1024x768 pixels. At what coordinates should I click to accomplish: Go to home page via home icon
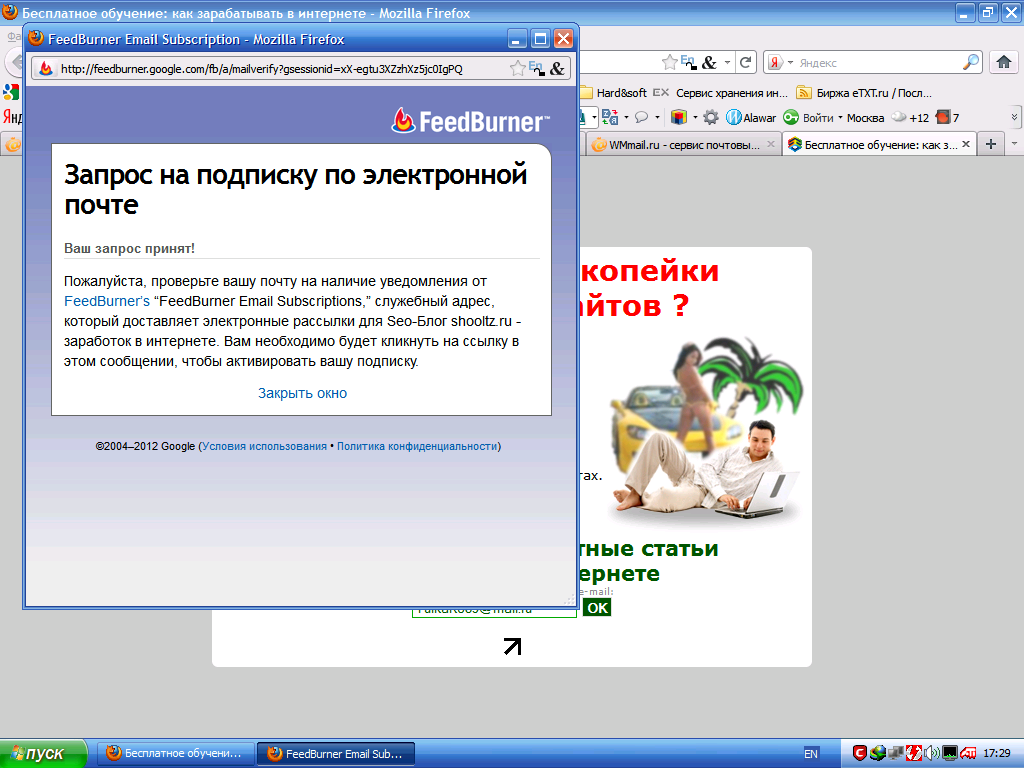pos(1004,63)
